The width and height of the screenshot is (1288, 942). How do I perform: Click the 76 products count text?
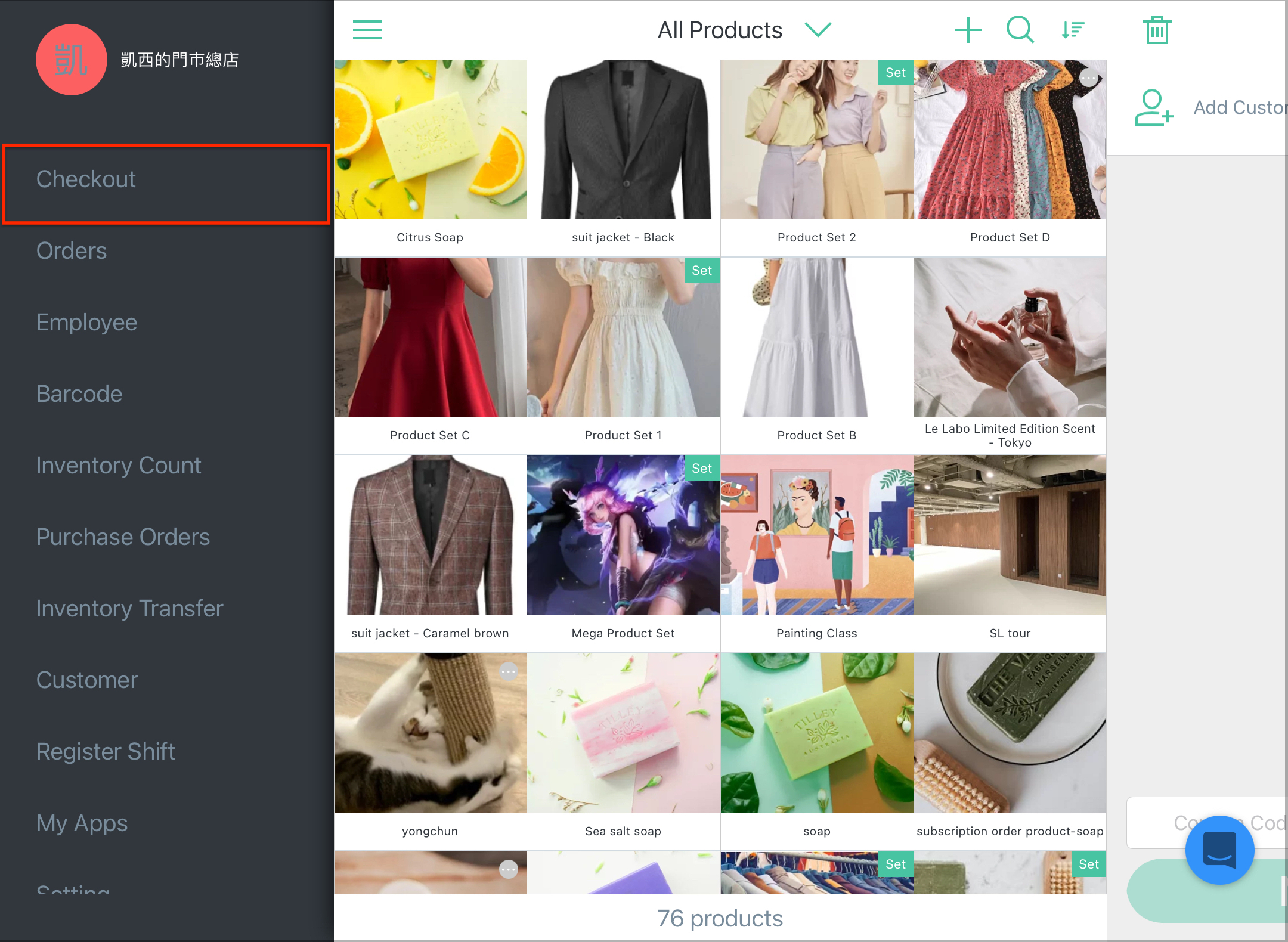pyautogui.click(x=720, y=919)
